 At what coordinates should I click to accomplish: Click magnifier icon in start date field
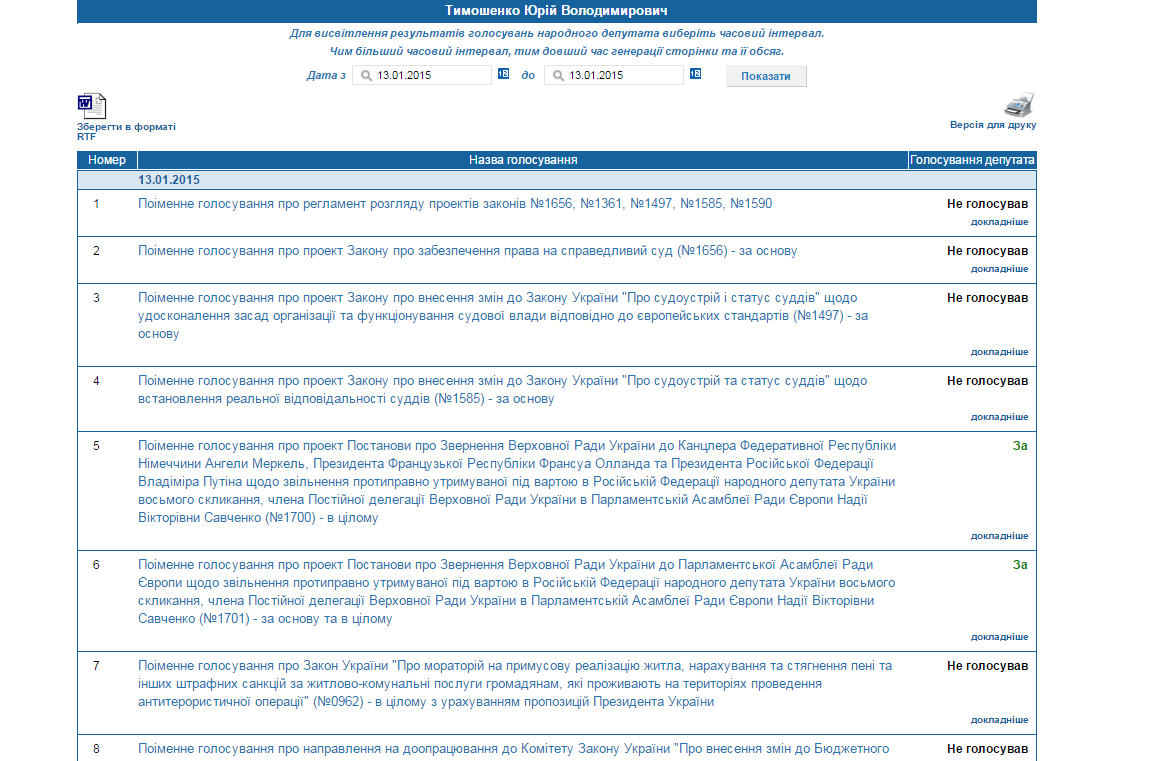click(366, 75)
